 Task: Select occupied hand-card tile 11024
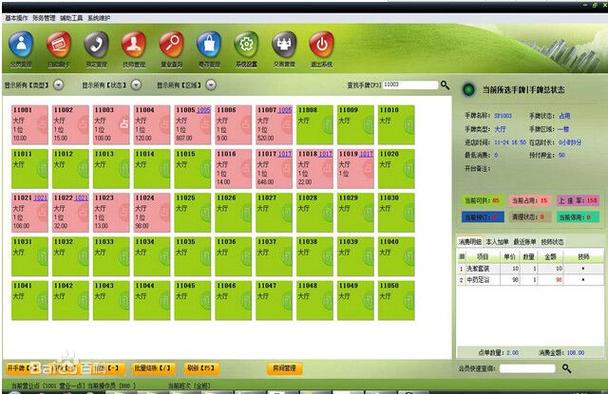[152, 213]
